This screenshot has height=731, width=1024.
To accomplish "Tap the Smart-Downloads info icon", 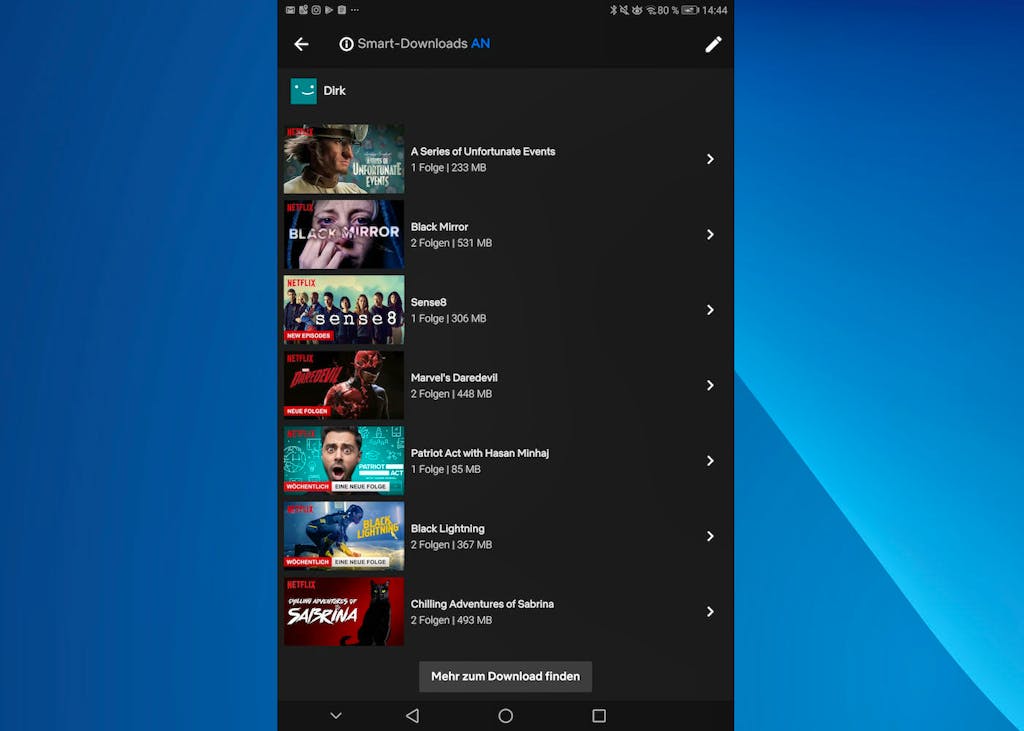I will 347,44.
